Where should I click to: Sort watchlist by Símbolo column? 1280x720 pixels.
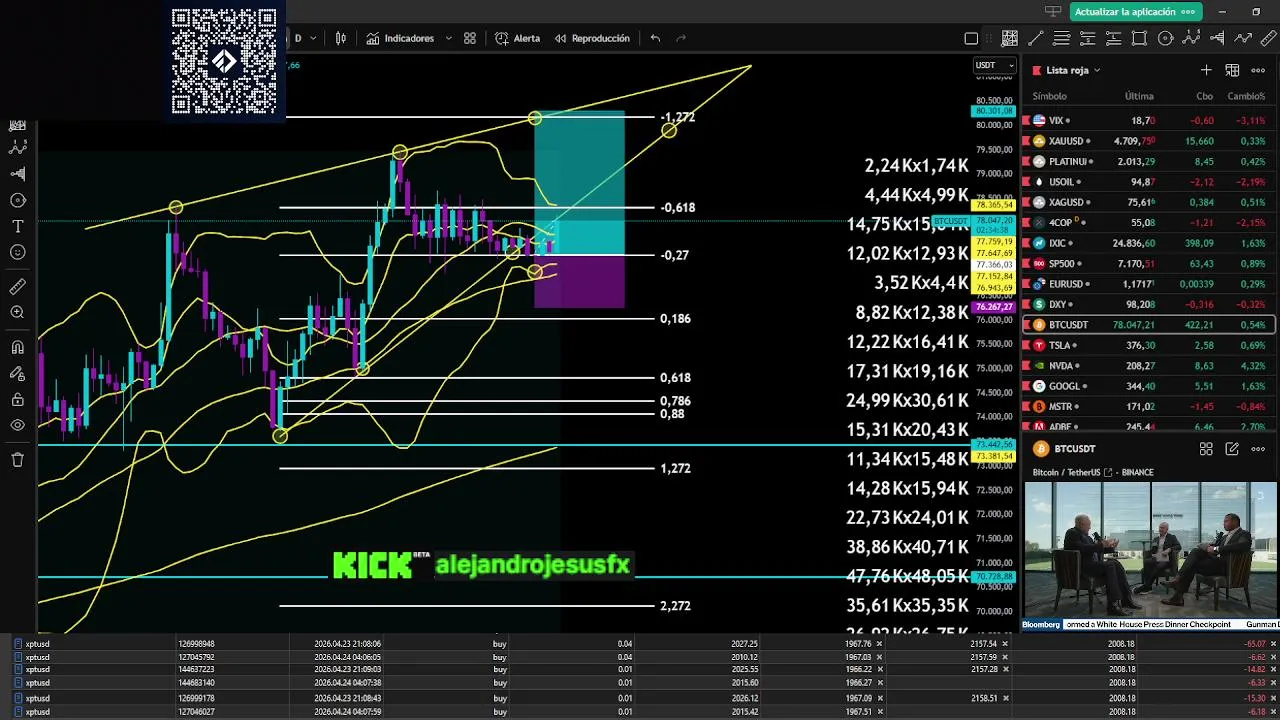1049,96
